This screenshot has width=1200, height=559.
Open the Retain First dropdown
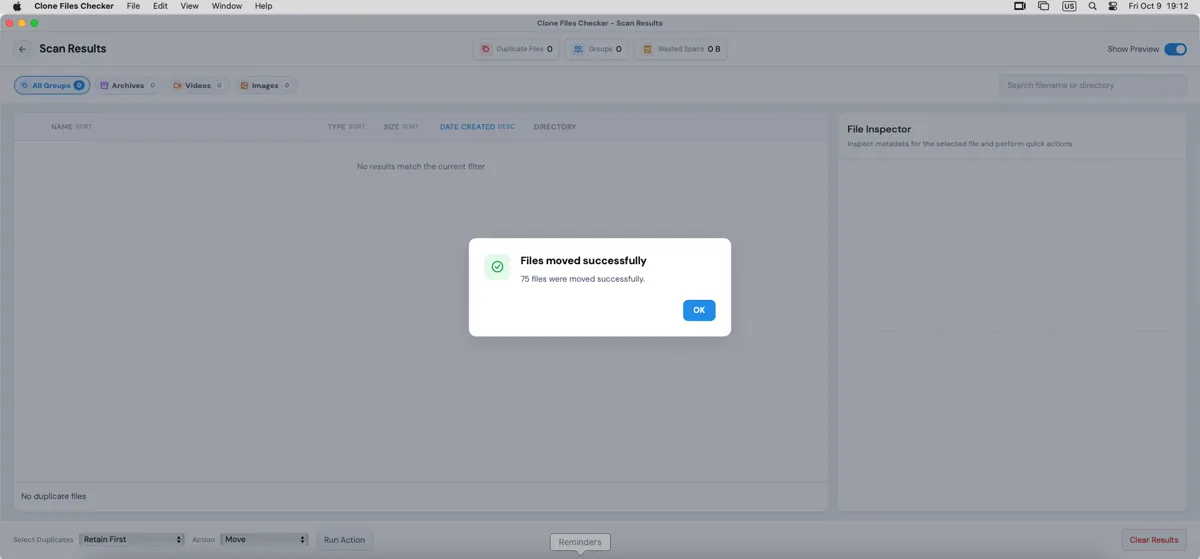(x=132, y=539)
